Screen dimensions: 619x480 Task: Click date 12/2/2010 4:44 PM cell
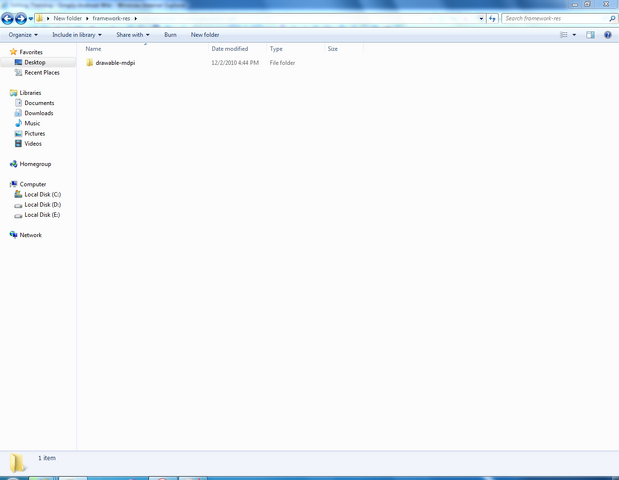pyautogui.click(x=235, y=63)
